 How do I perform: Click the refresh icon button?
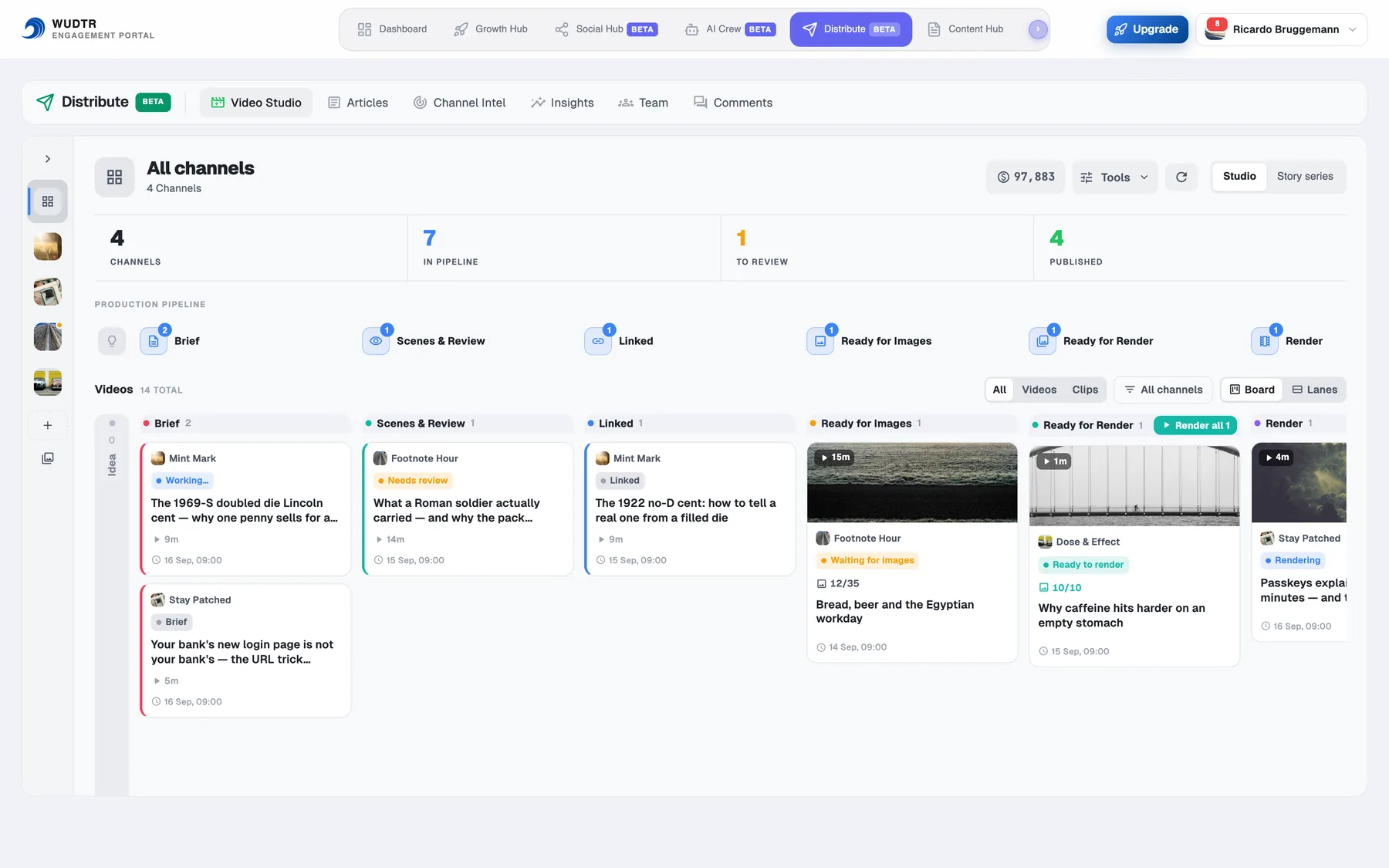pyautogui.click(x=1181, y=177)
